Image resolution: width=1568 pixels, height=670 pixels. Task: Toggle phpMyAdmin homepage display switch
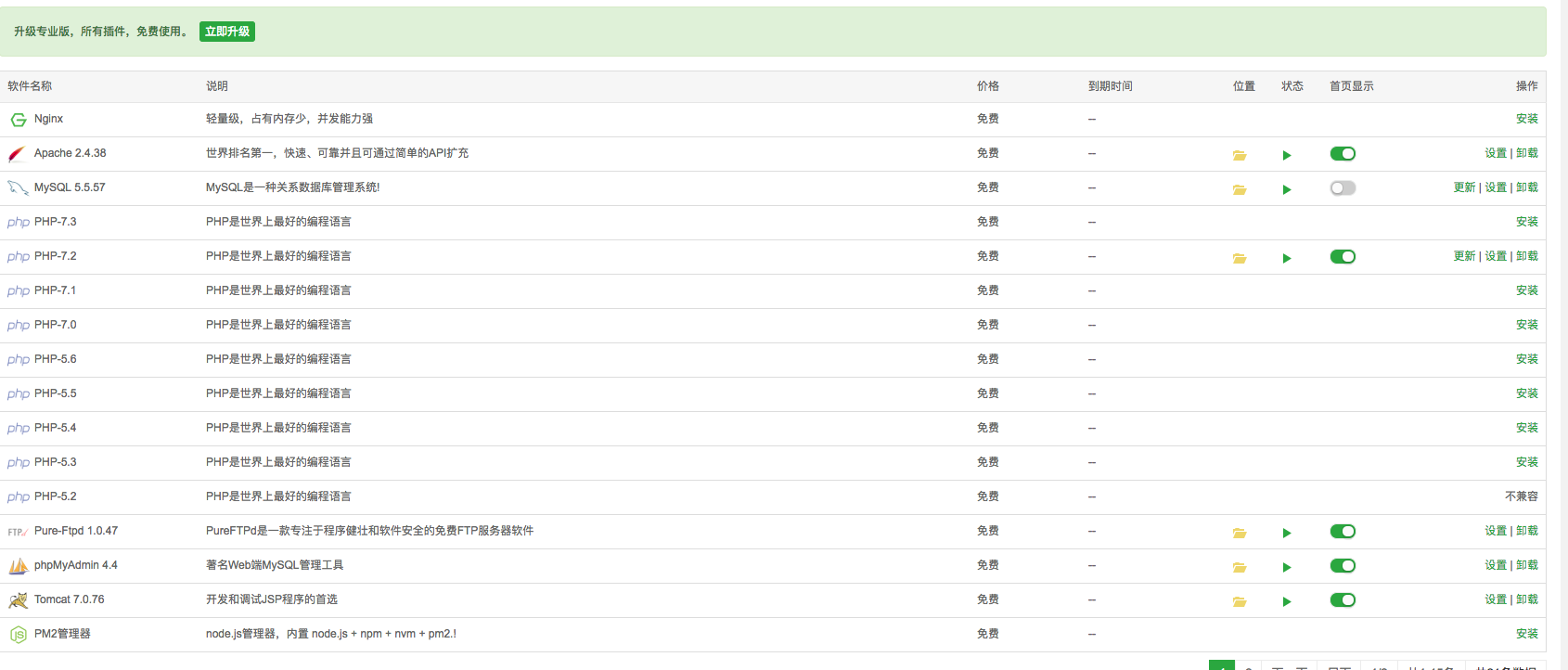point(1343,566)
